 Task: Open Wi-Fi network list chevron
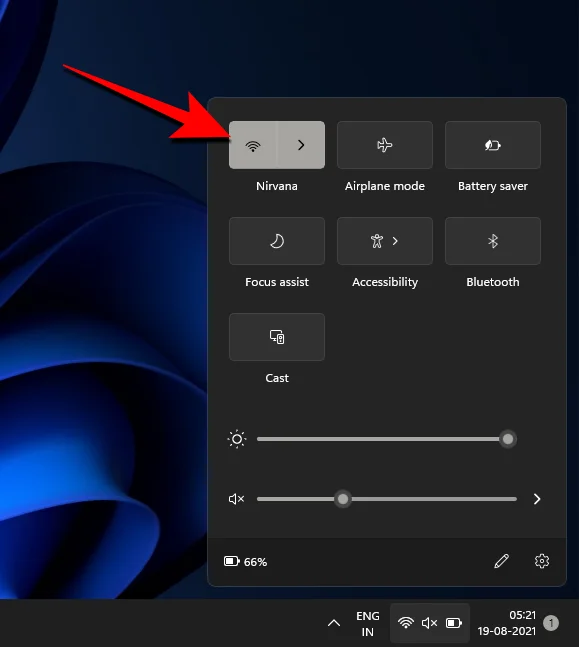(301, 145)
